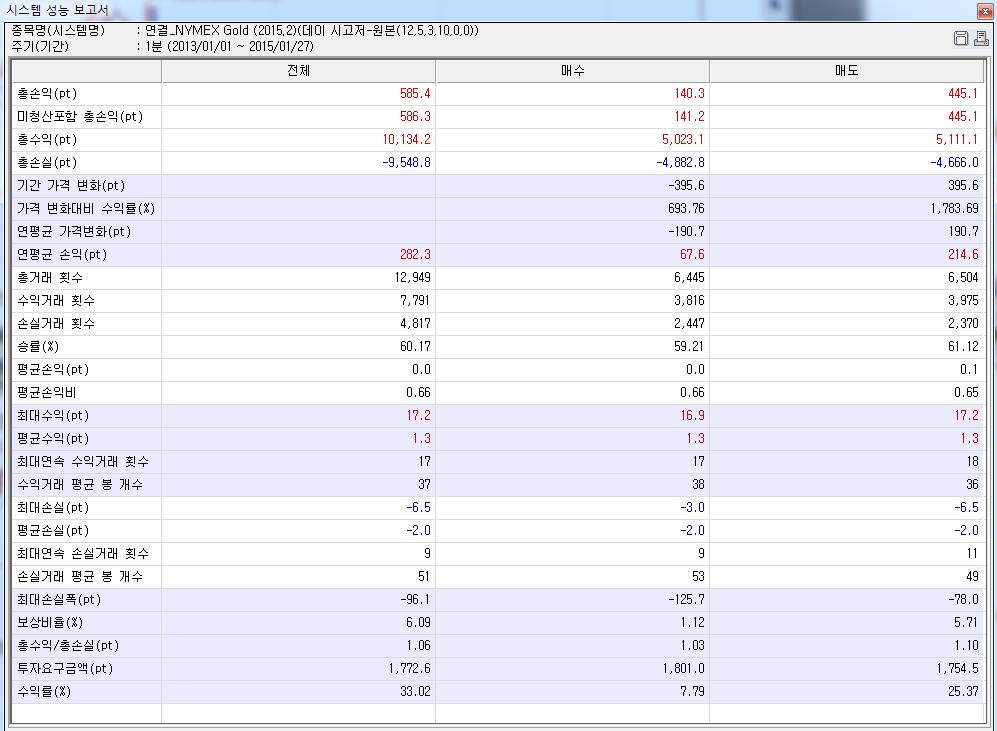Screen dimensions: 997x731
Task: Click the 매도 column header
Action: click(846, 71)
